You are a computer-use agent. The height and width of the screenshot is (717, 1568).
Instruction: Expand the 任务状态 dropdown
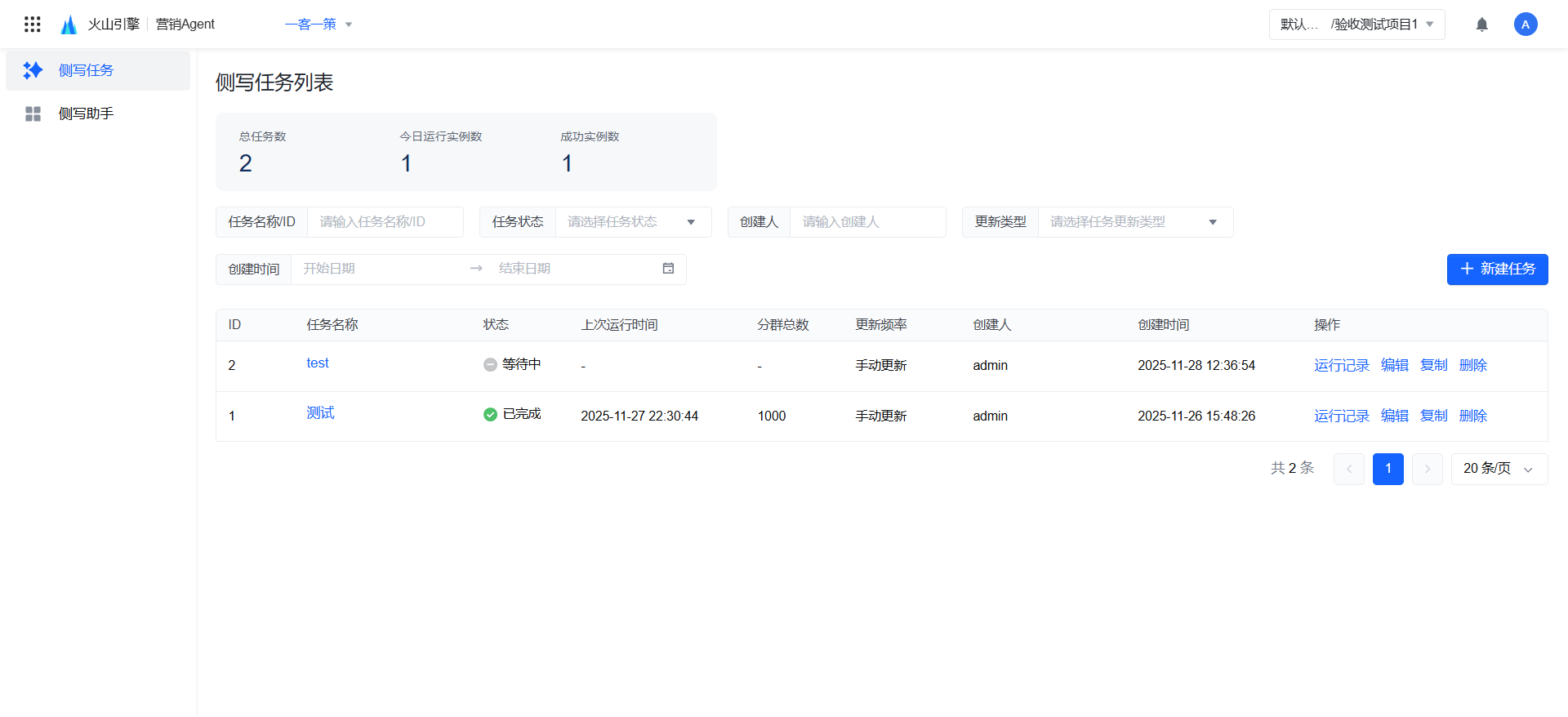(632, 222)
